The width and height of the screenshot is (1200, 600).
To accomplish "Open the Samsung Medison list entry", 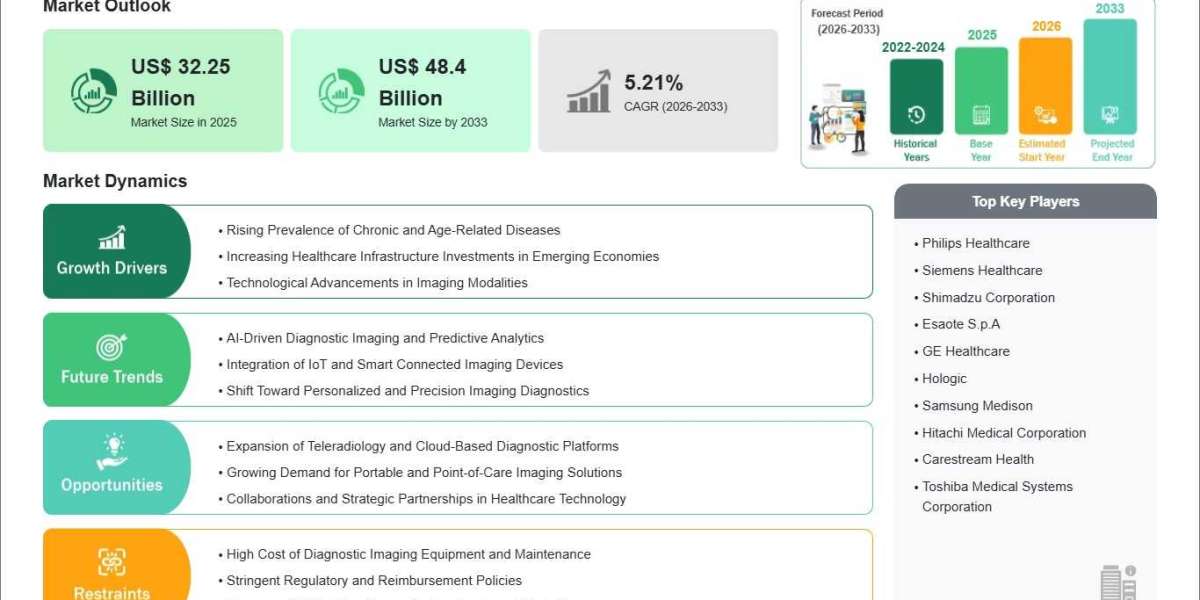I will click(x=977, y=406).
